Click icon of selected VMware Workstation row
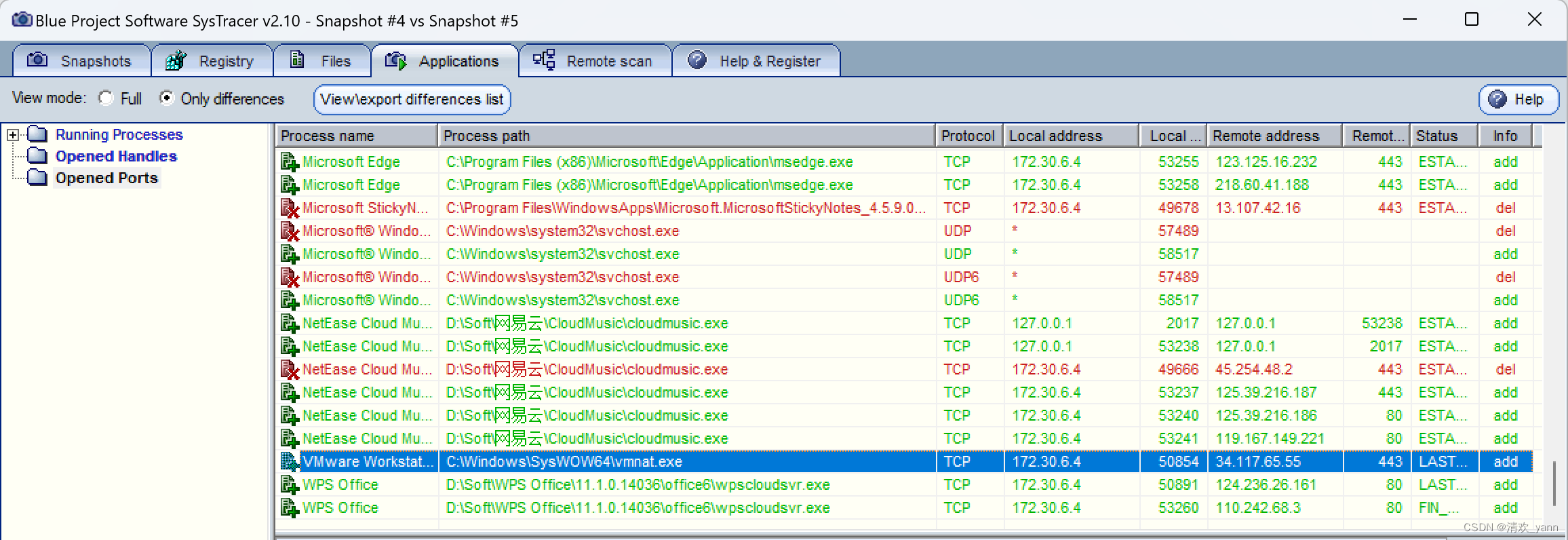This screenshot has width=1568, height=540. [290, 462]
